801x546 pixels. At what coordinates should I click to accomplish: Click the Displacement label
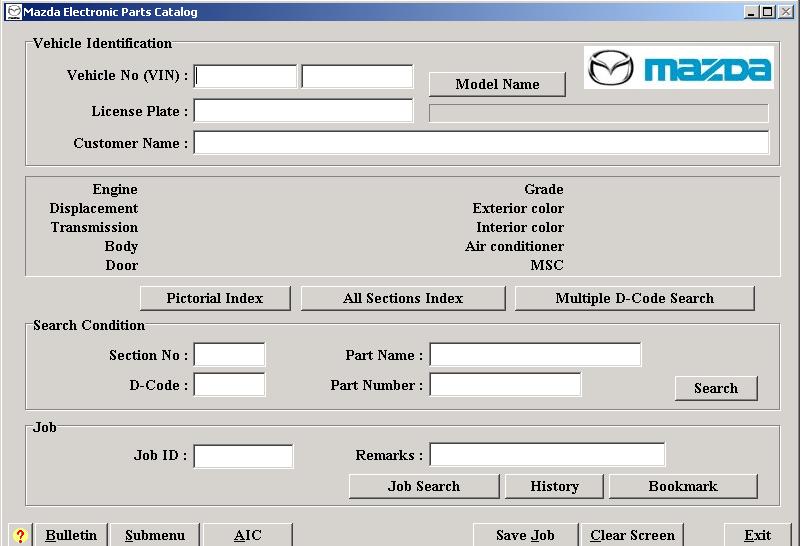point(93,208)
